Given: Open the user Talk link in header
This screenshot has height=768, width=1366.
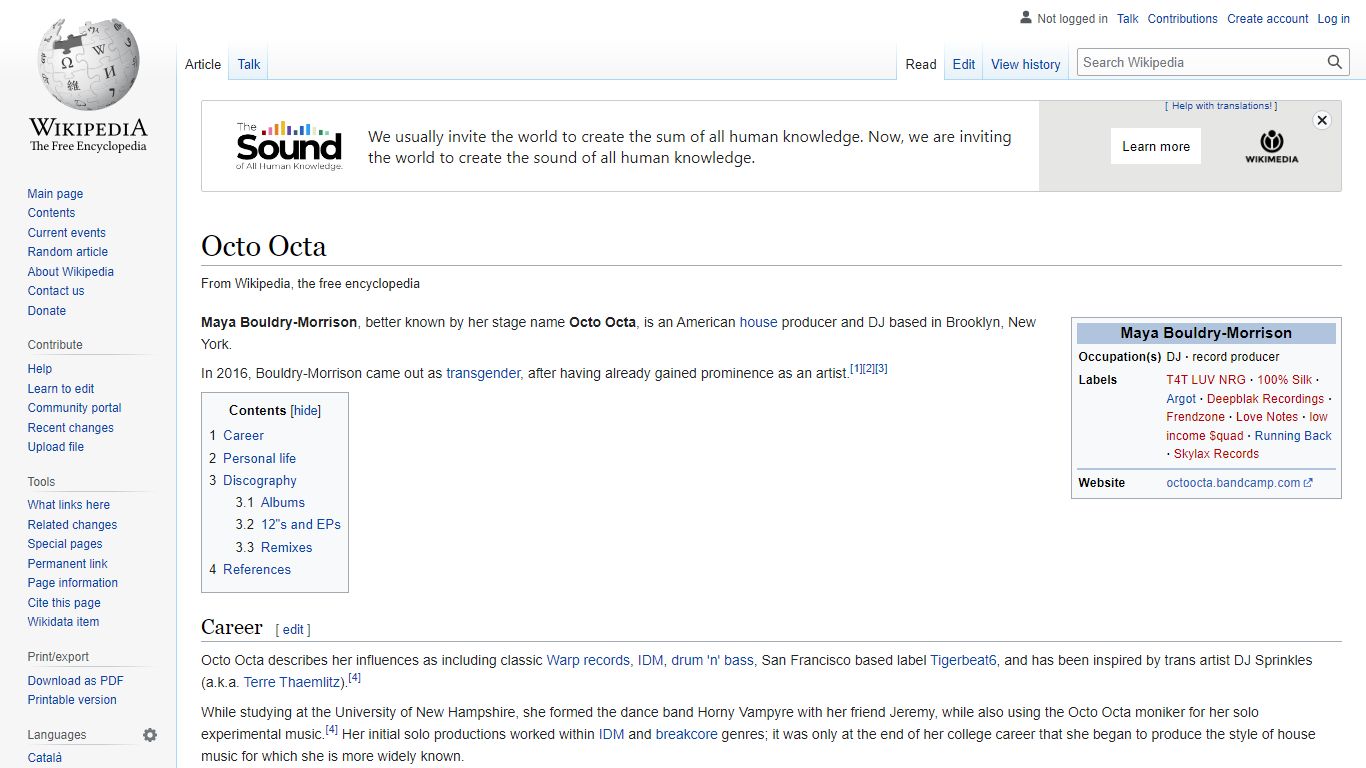Looking at the screenshot, I should point(1128,19).
